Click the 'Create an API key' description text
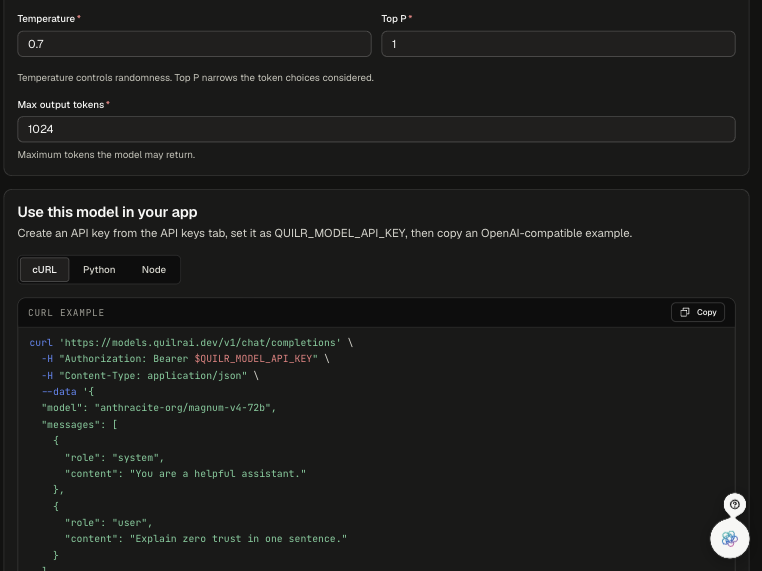Screen dimensions: 762x571 coord(325,233)
